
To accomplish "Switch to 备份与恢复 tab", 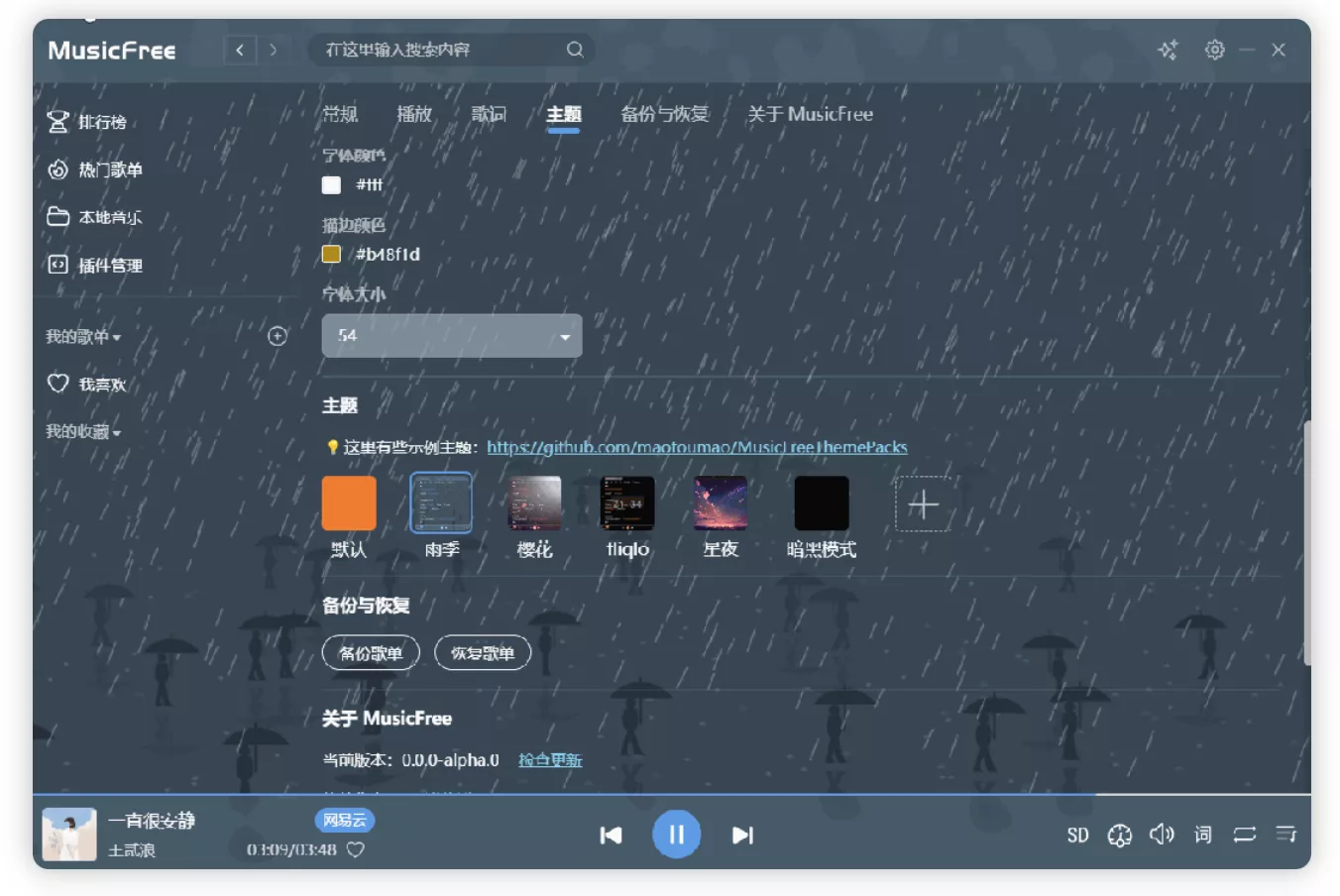I will click(x=665, y=114).
